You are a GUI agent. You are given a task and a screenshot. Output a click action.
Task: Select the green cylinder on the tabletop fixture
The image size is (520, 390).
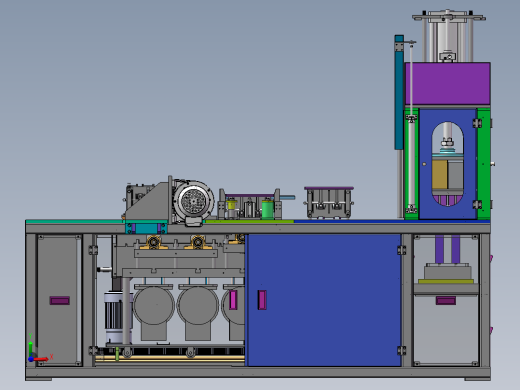267,209
